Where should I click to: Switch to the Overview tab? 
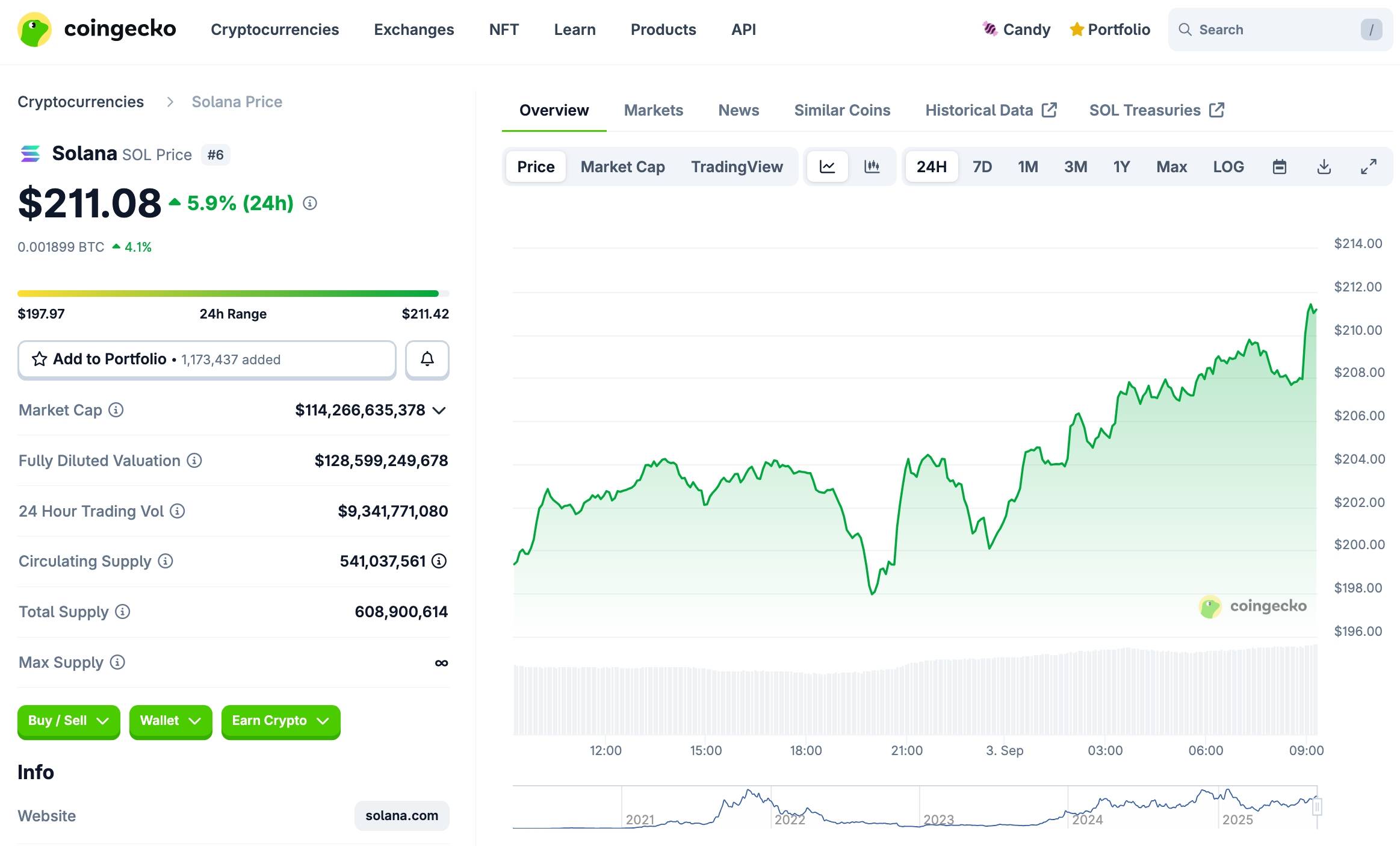tap(554, 110)
